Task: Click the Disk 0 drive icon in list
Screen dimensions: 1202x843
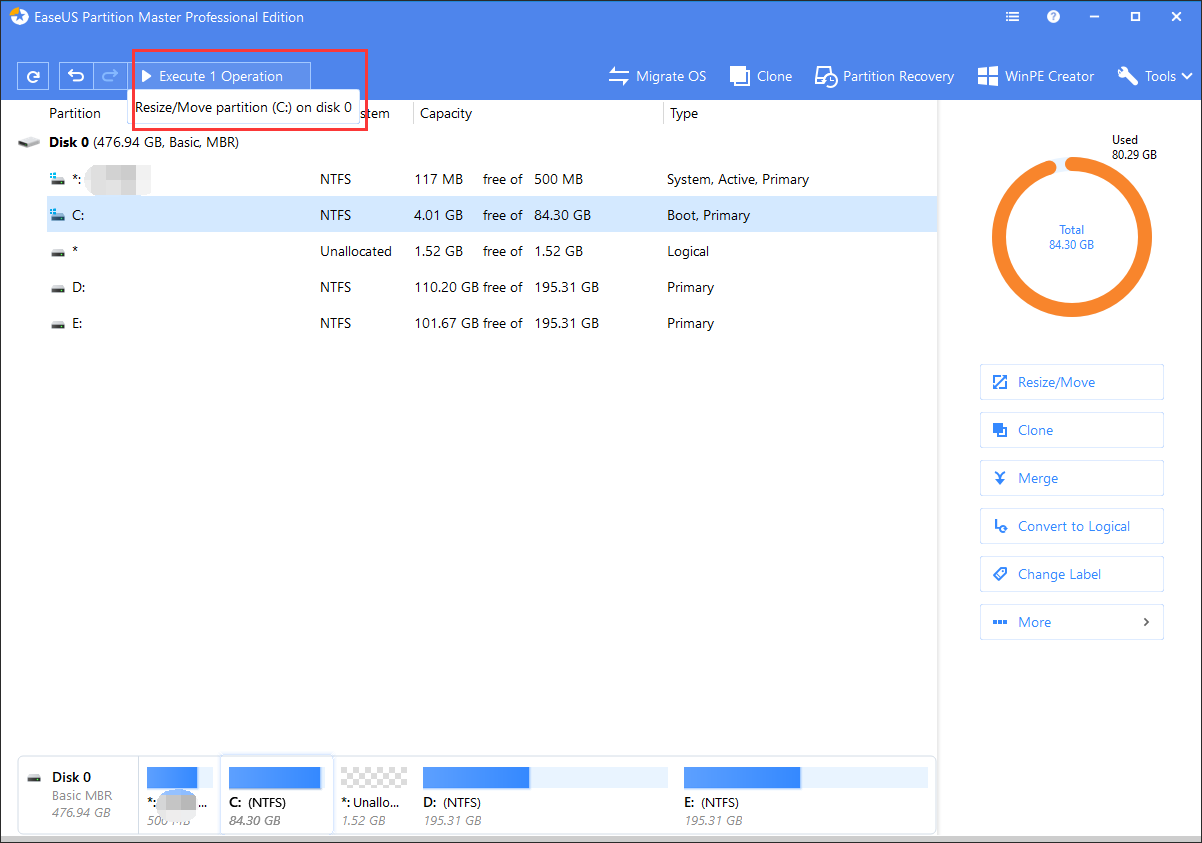Action: pyautogui.click(x=30, y=143)
